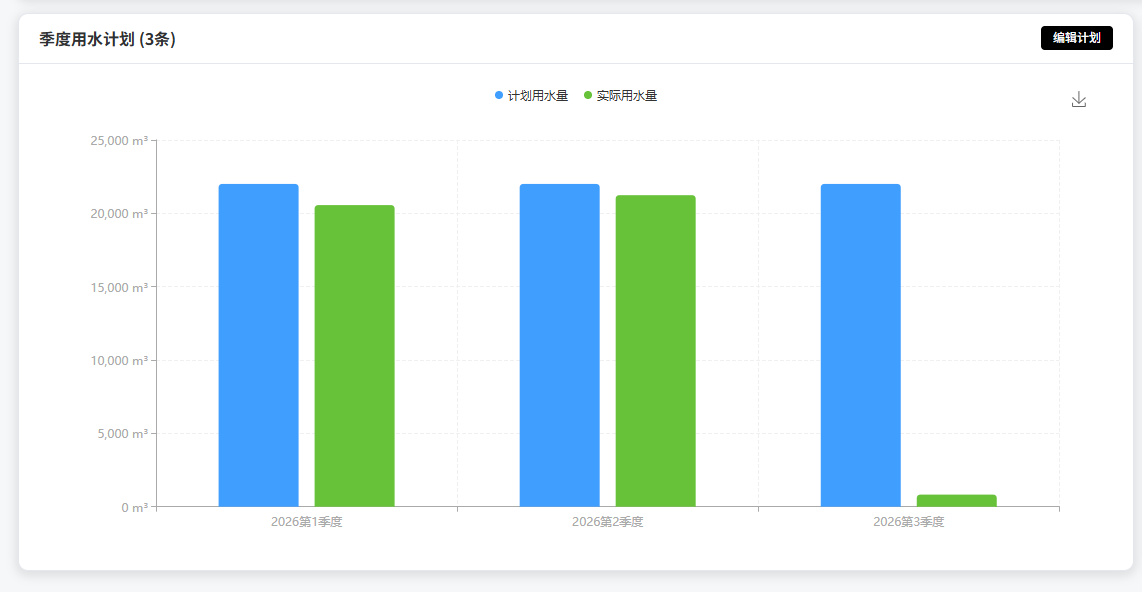Select blue planned bar for 2026第3季度
Screen dimensions: 1142x592
(861, 345)
